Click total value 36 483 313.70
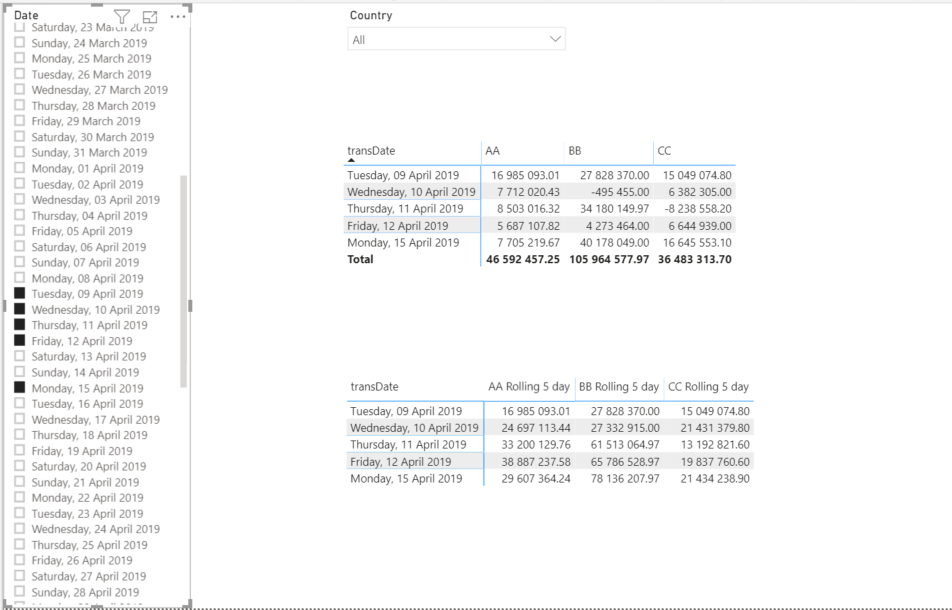The width and height of the screenshot is (952, 610). (695, 259)
